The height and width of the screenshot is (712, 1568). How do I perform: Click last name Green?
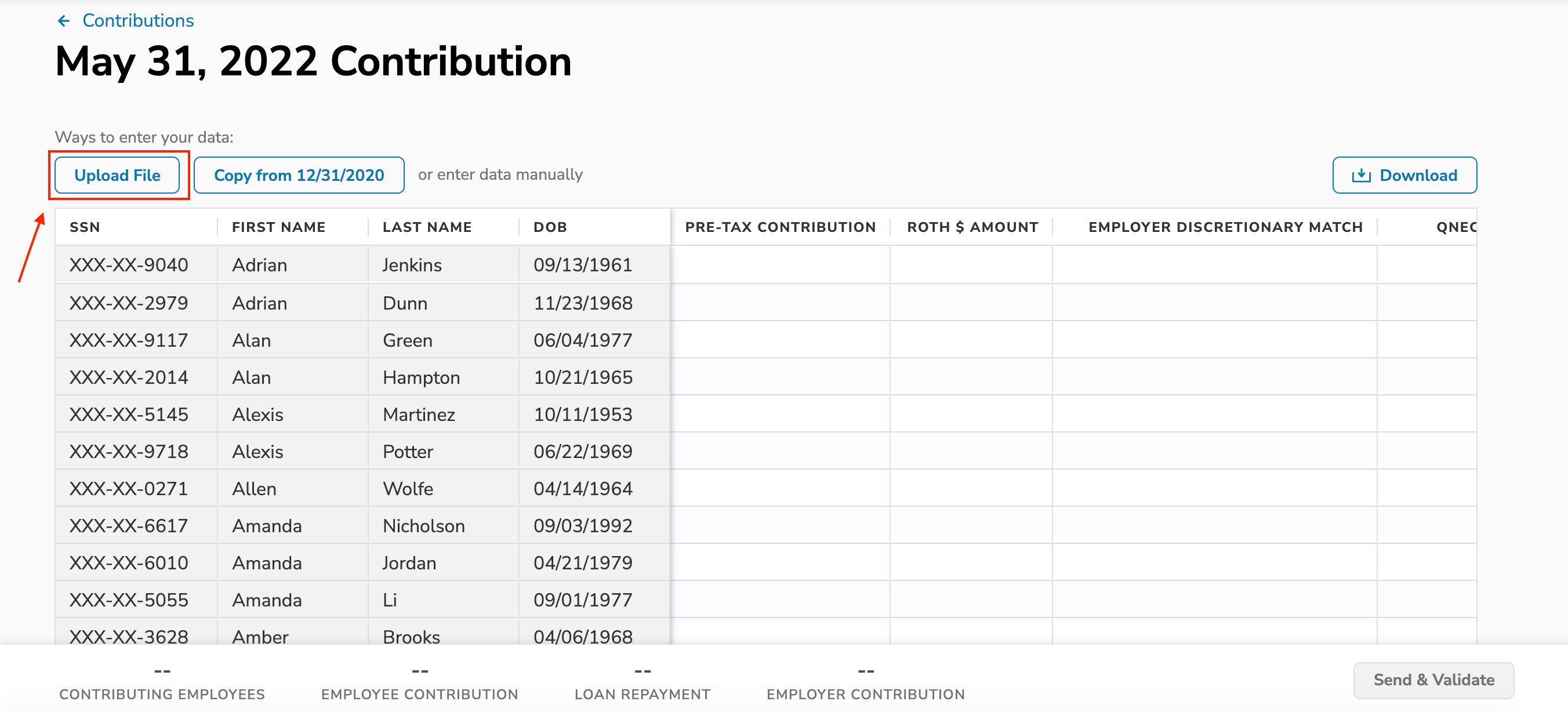407,340
